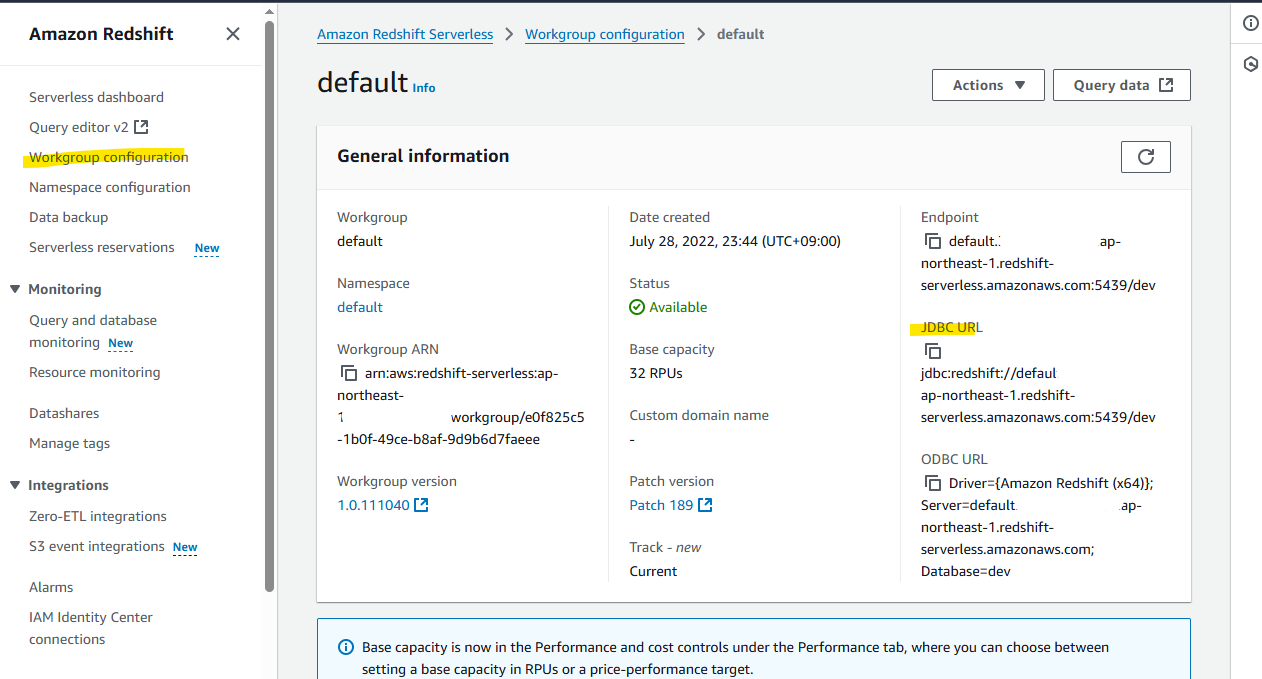Open Query and database monitoring
Image resolution: width=1262 pixels, height=679 pixels.
coord(93,331)
